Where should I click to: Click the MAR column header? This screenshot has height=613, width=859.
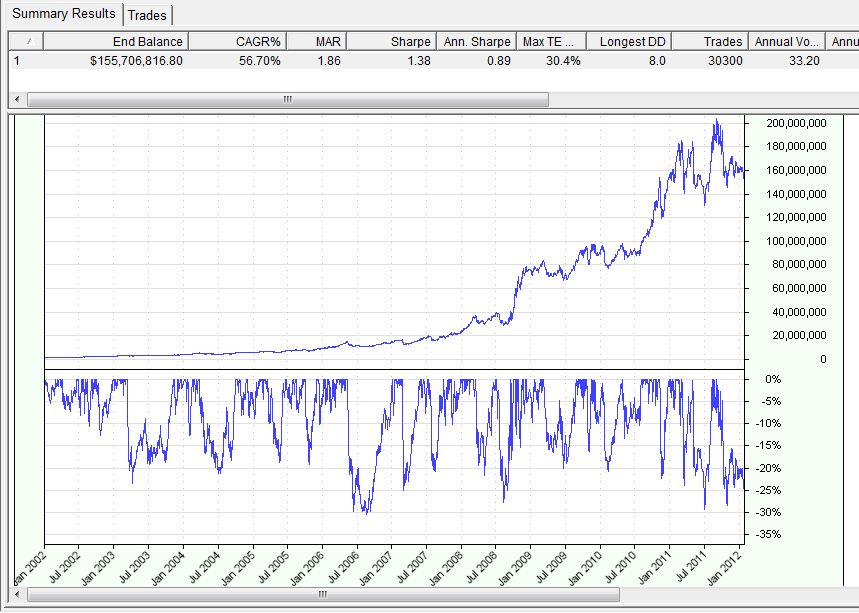318,41
